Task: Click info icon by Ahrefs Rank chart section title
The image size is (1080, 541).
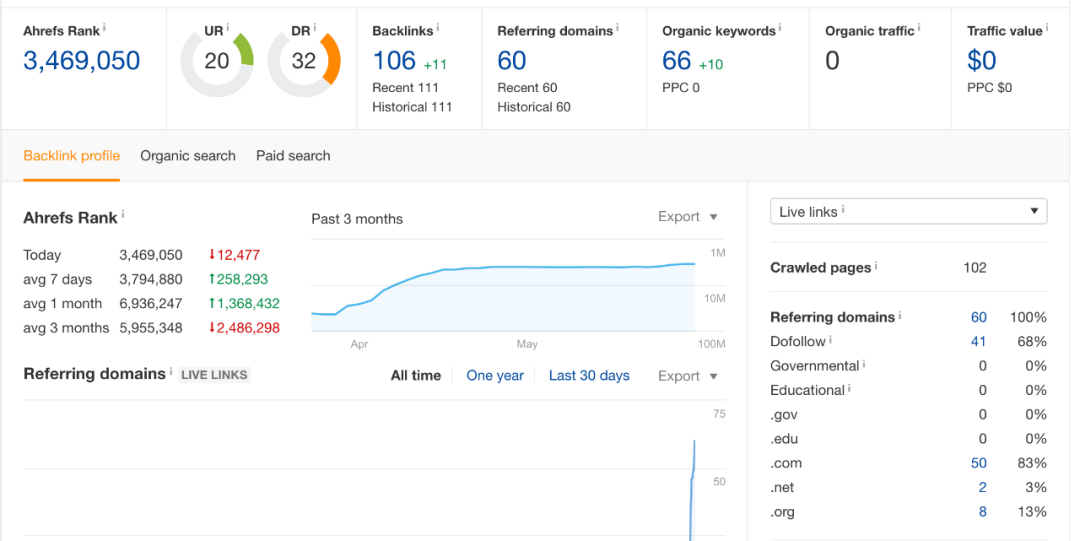Action: tap(123, 214)
